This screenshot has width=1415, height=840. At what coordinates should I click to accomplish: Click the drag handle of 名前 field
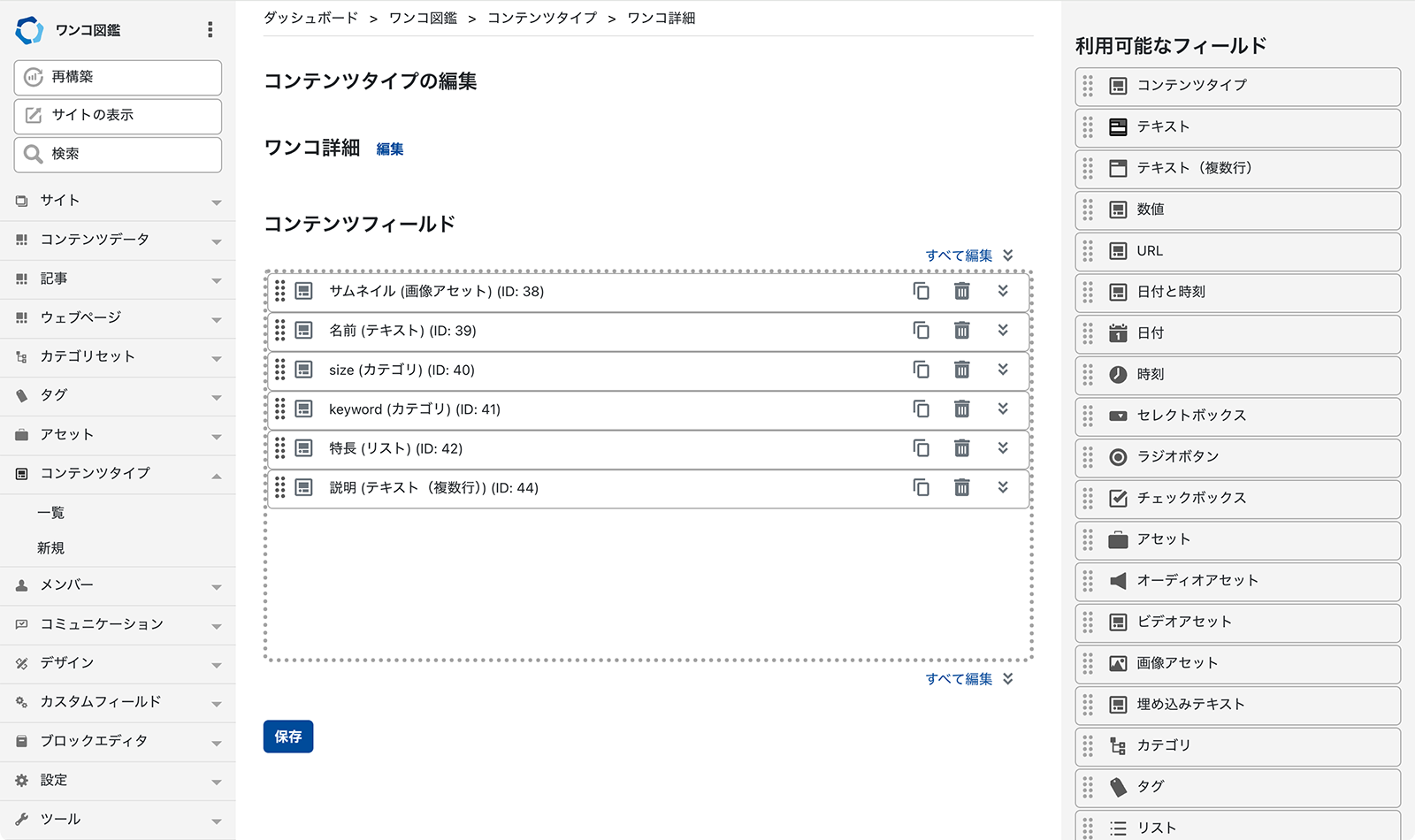pos(279,330)
